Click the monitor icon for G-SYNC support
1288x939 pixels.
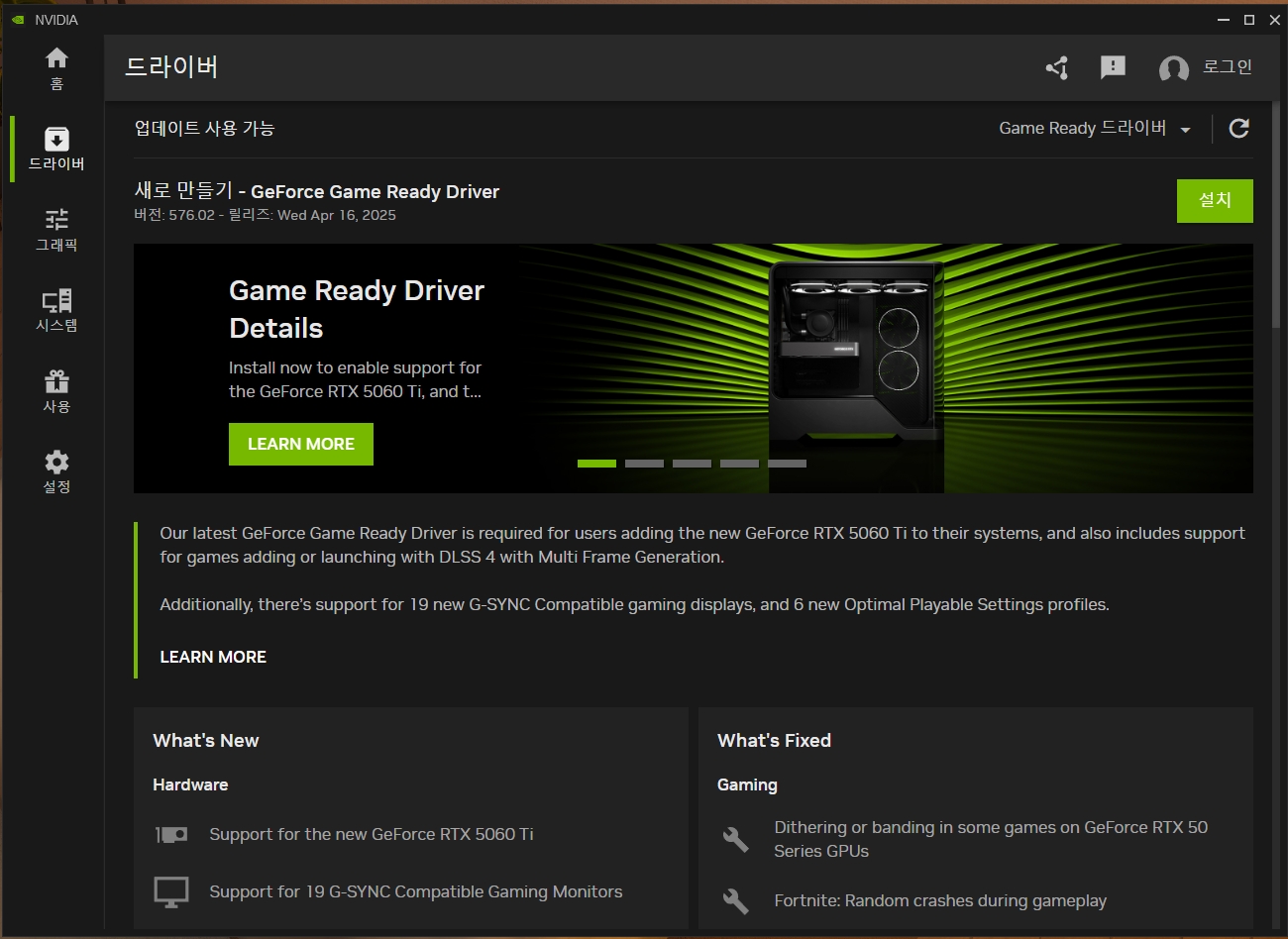171,891
